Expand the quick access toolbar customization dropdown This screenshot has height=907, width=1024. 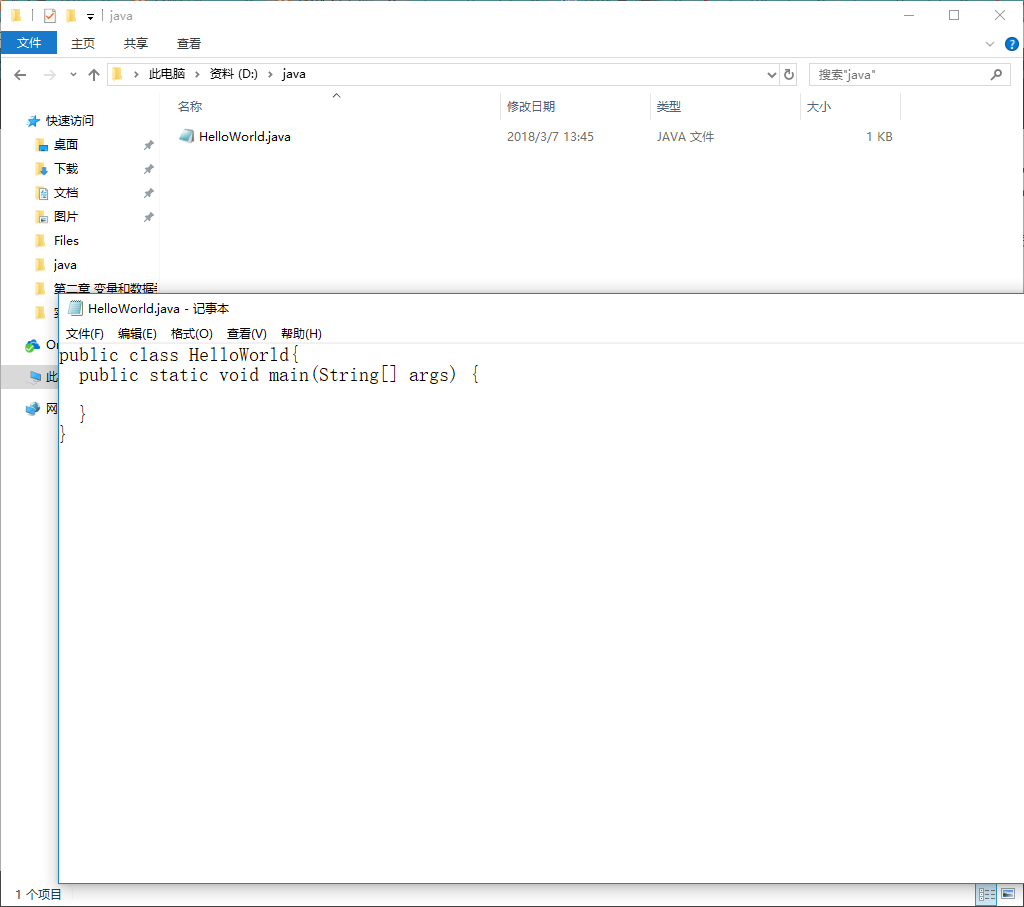pos(90,15)
